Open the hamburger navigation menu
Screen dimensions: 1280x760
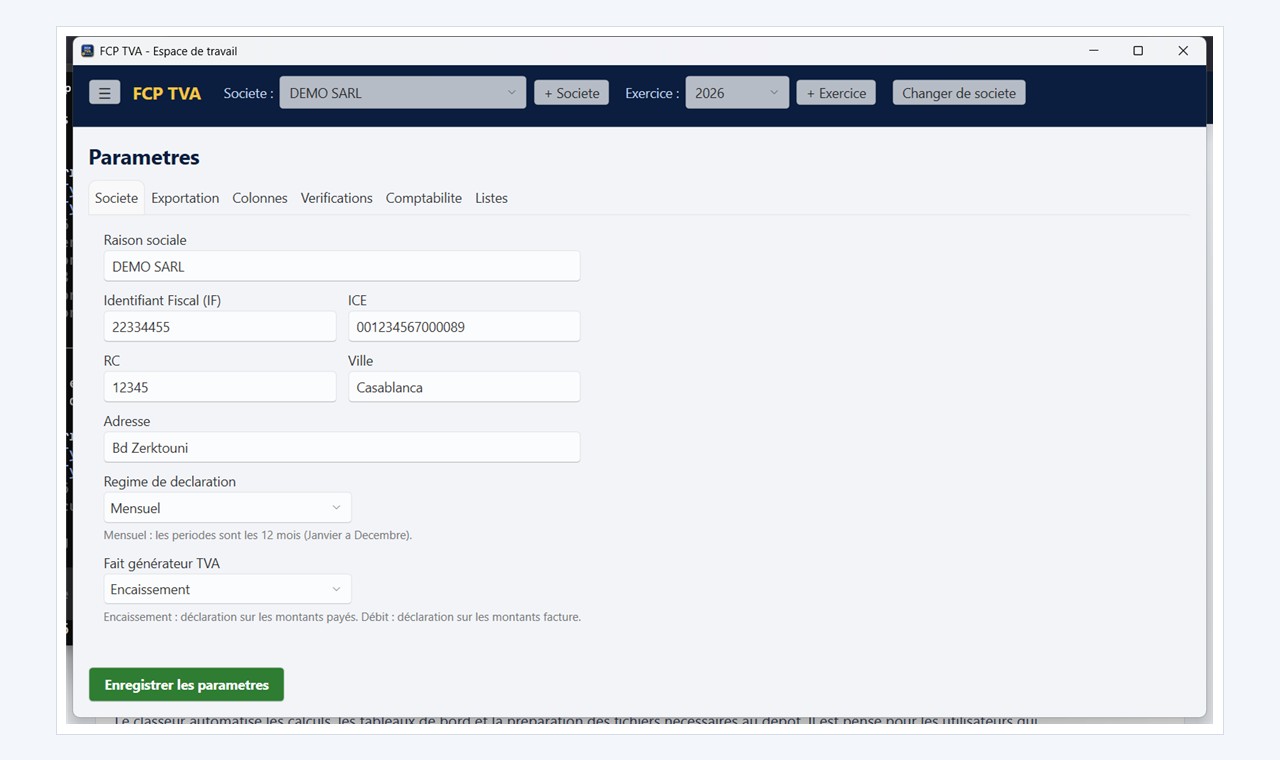(x=104, y=93)
